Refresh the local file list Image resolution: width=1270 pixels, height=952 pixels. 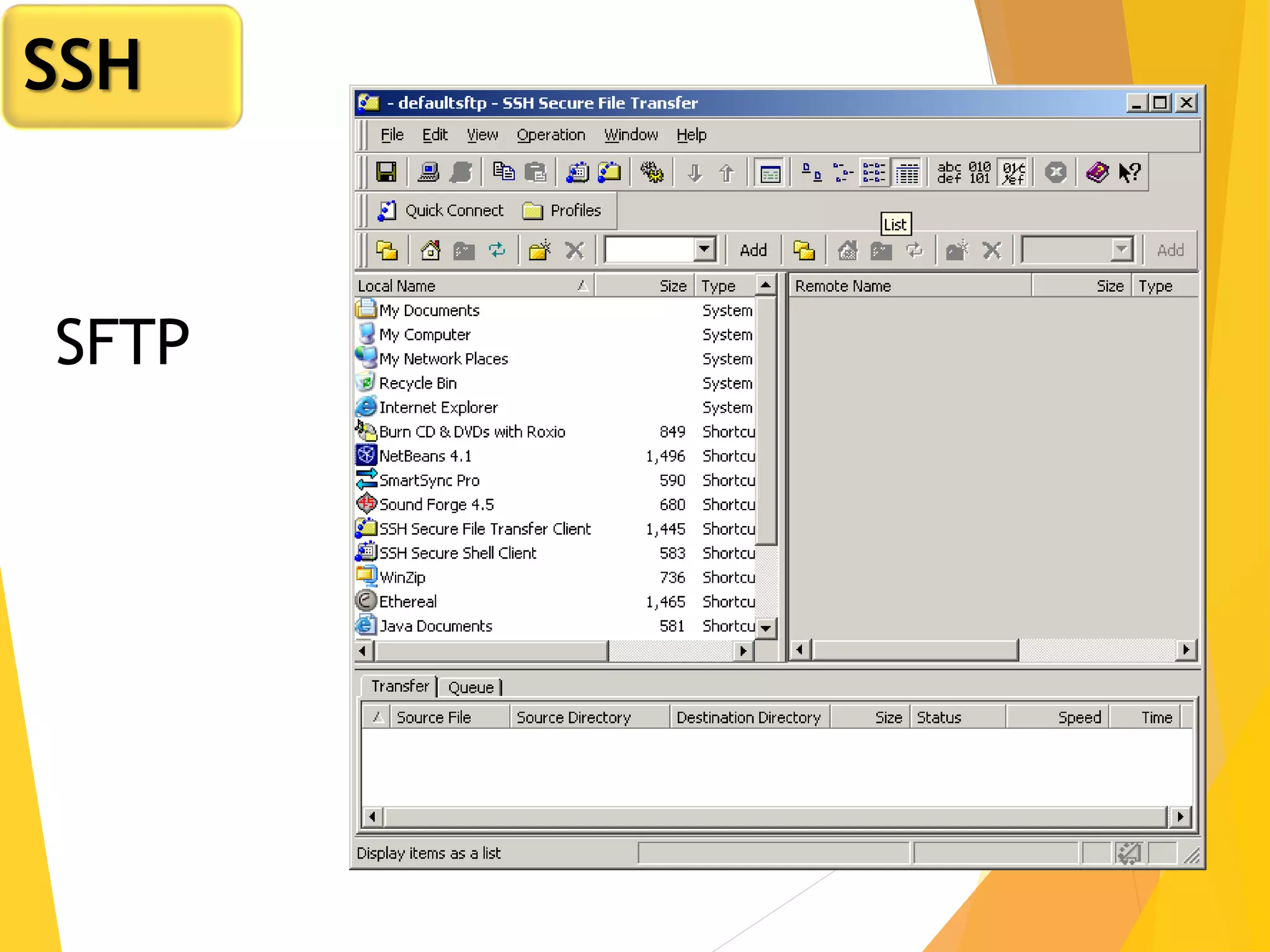497,250
